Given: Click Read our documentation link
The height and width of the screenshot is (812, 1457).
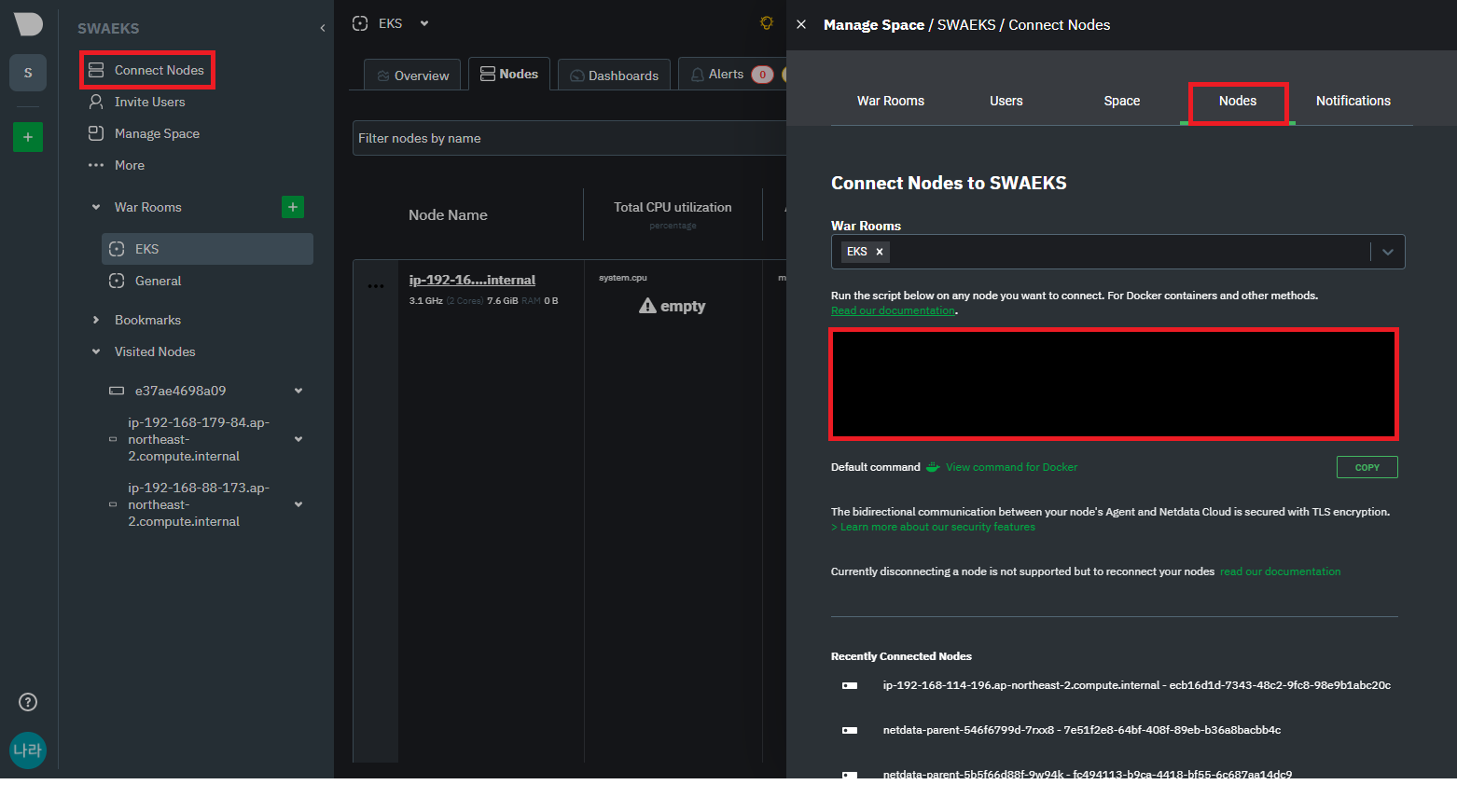Looking at the screenshot, I should coord(894,310).
